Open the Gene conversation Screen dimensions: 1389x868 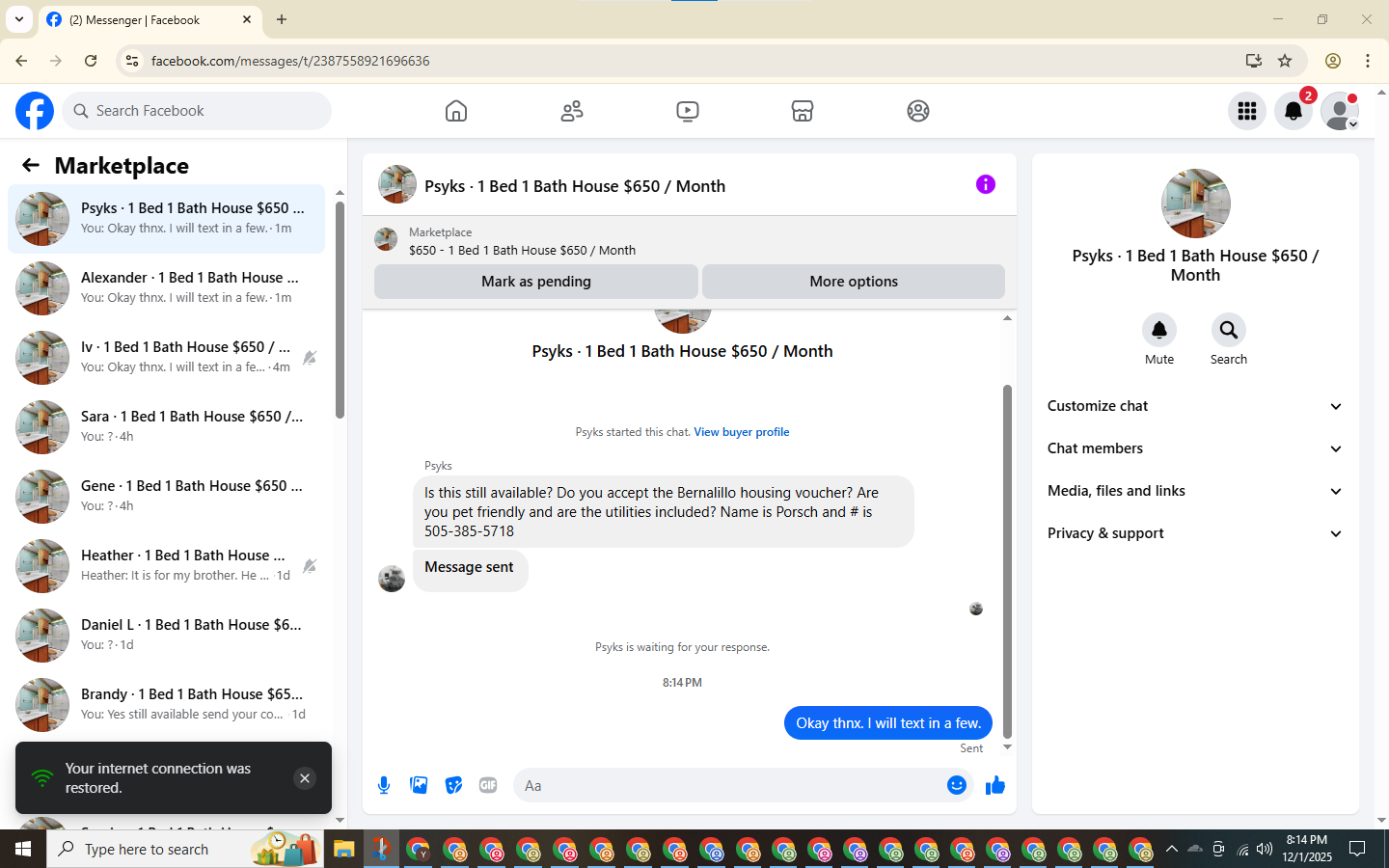[167, 497]
